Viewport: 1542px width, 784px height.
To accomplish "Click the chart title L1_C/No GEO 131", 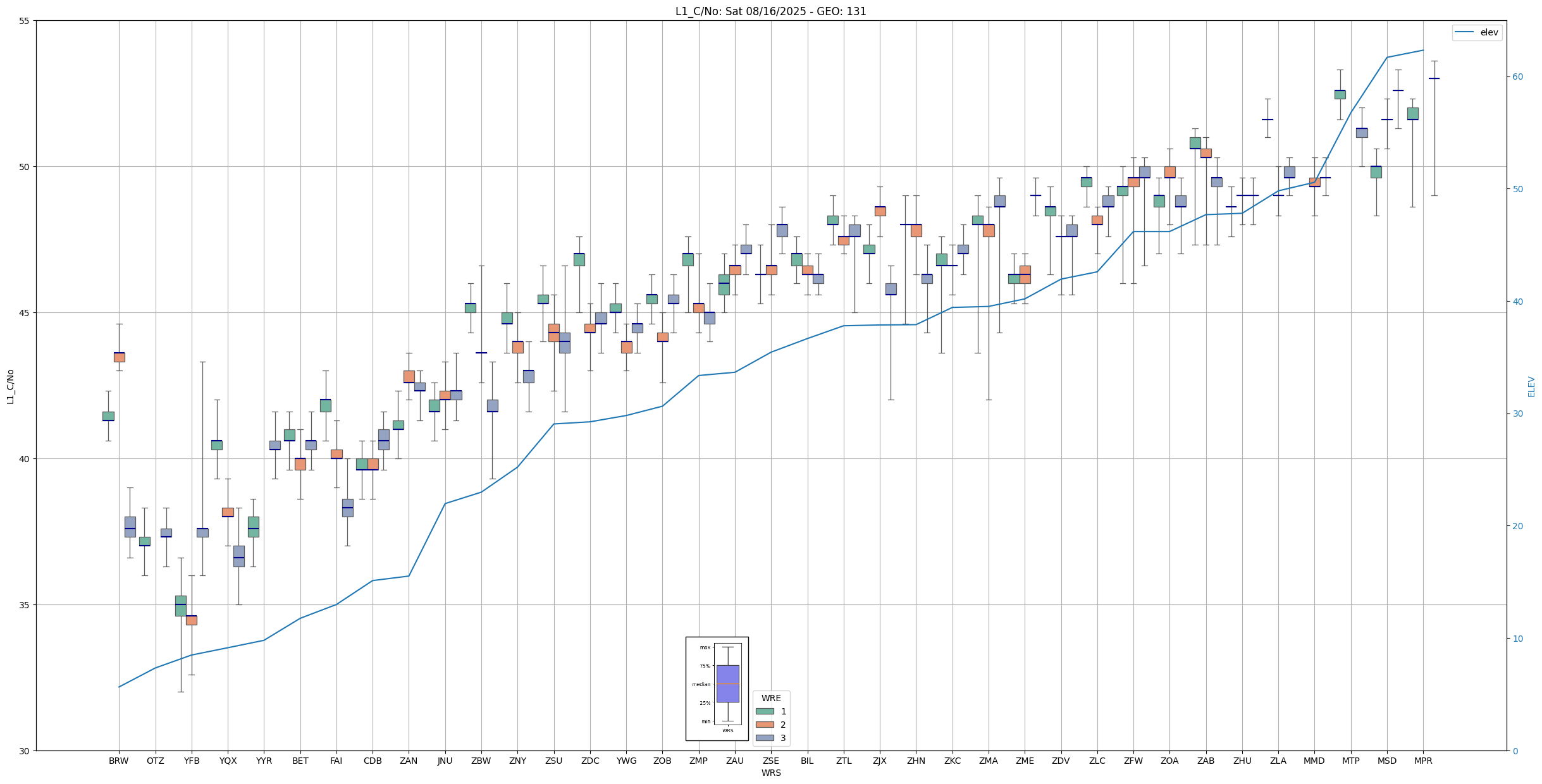I will pyautogui.click(x=770, y=11).
